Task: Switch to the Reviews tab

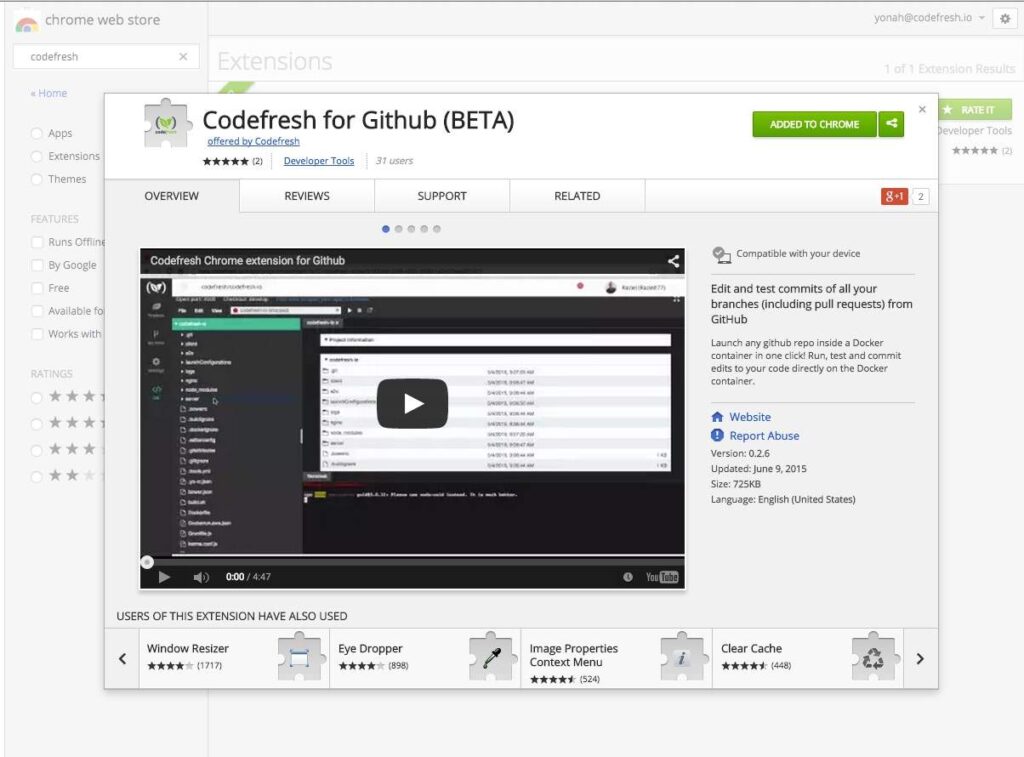Action: click(x=306, y=196)
